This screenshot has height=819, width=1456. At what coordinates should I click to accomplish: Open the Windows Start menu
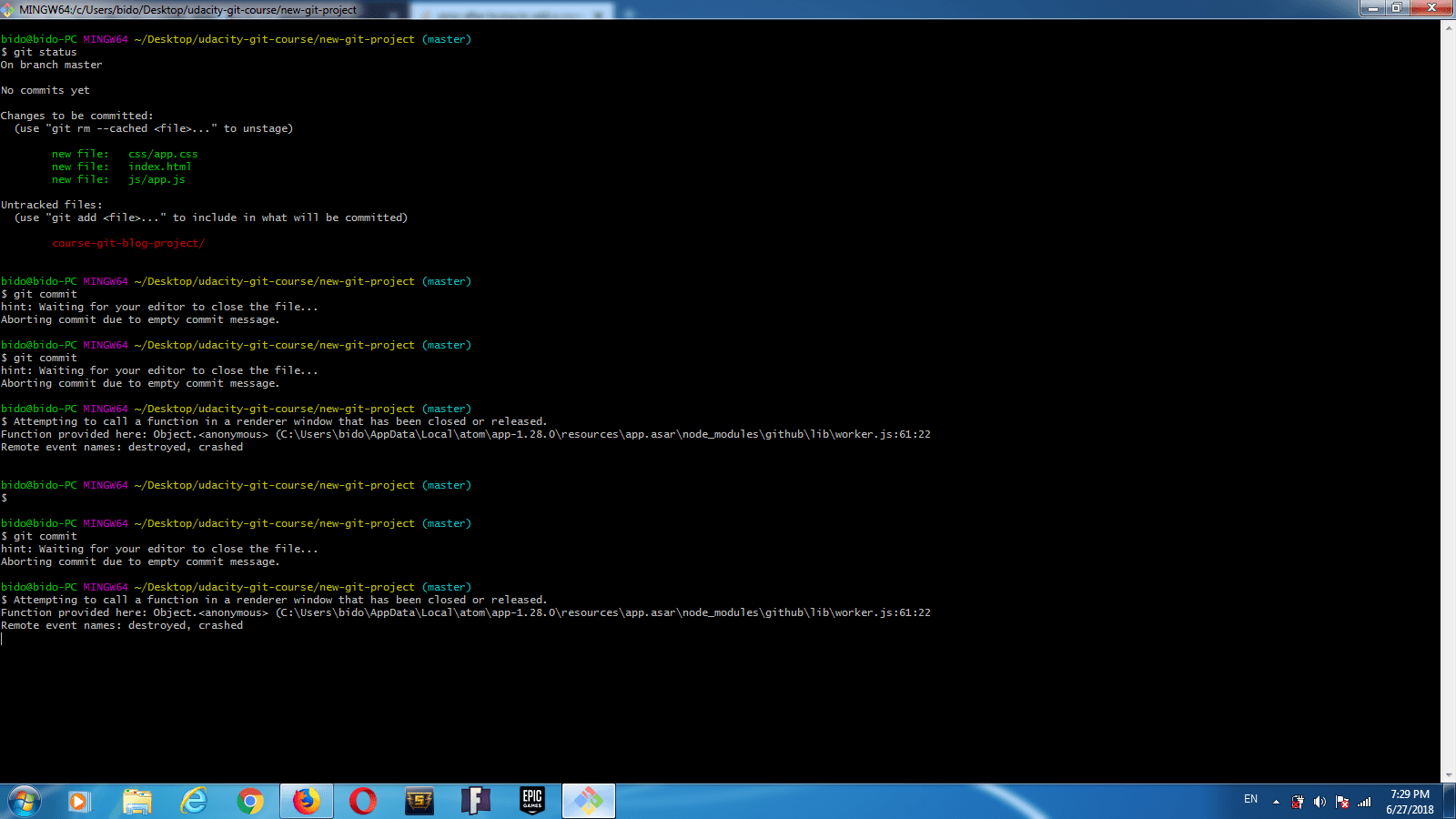pos(25,802)
